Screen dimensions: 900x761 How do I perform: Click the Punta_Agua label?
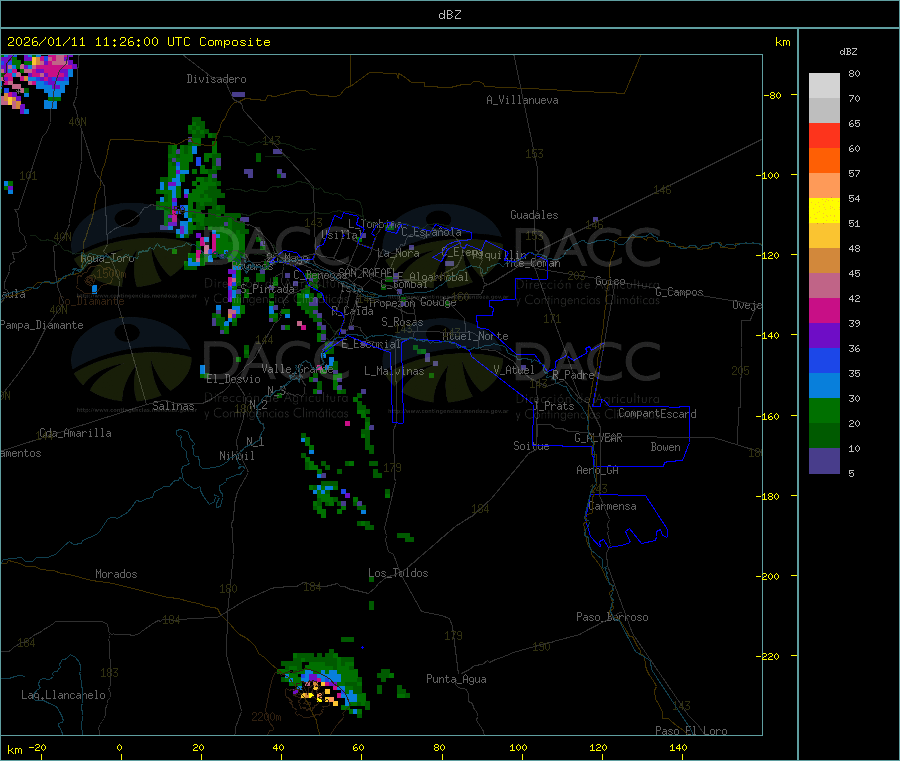456,679
